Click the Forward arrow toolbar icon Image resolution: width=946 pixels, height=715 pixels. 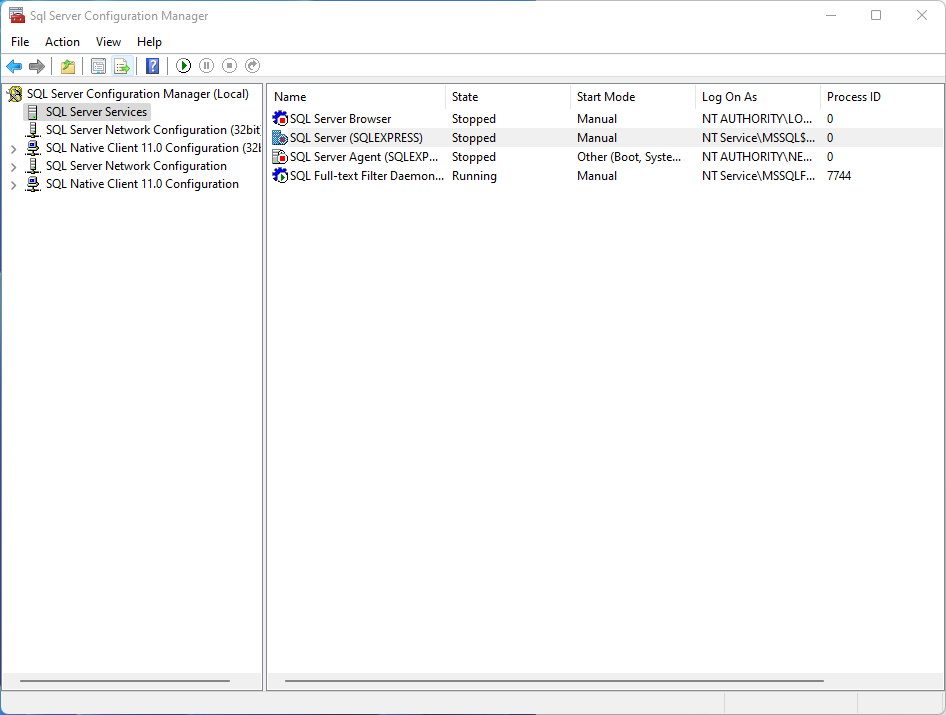[x=37, y=66]
